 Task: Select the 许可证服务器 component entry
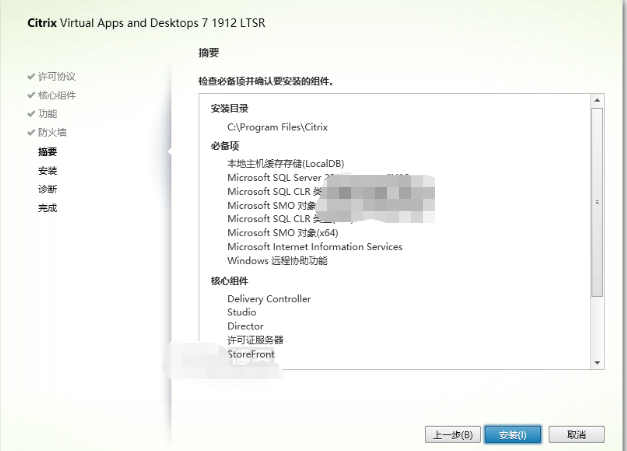click(x=255, y=340)
